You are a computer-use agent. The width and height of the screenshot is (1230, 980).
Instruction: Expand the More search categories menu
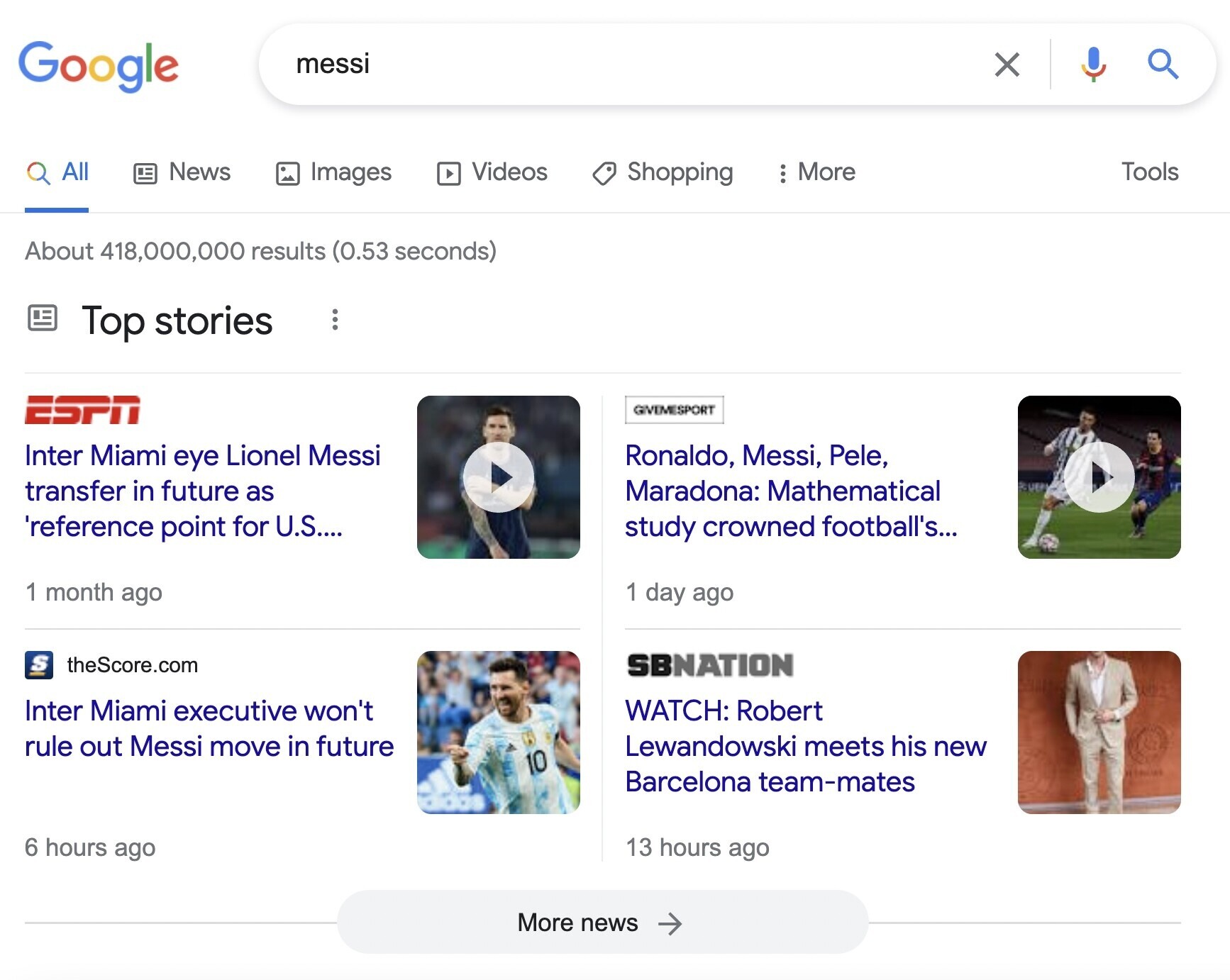click(817, 172)
